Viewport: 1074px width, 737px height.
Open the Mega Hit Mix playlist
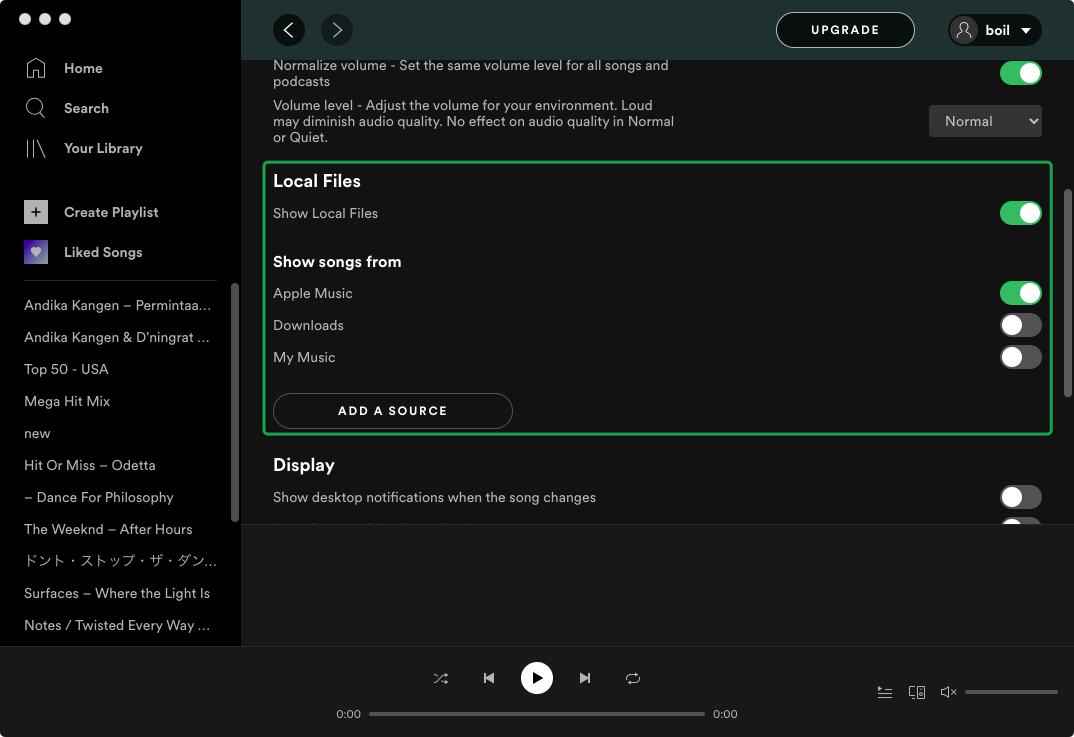point(67,401)
